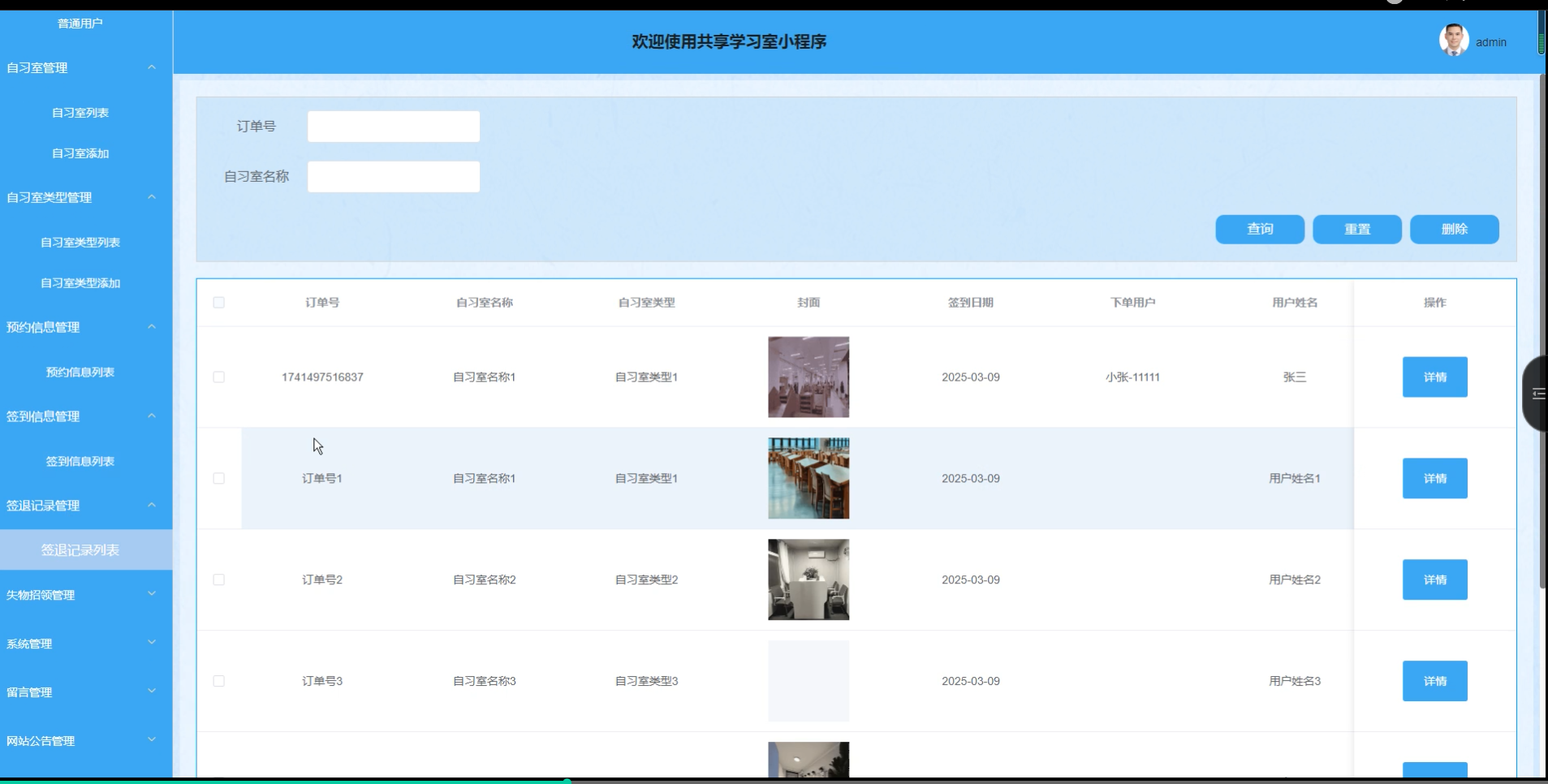
Task: Click the 自习室名称3 cell
Action: point(485,682)
